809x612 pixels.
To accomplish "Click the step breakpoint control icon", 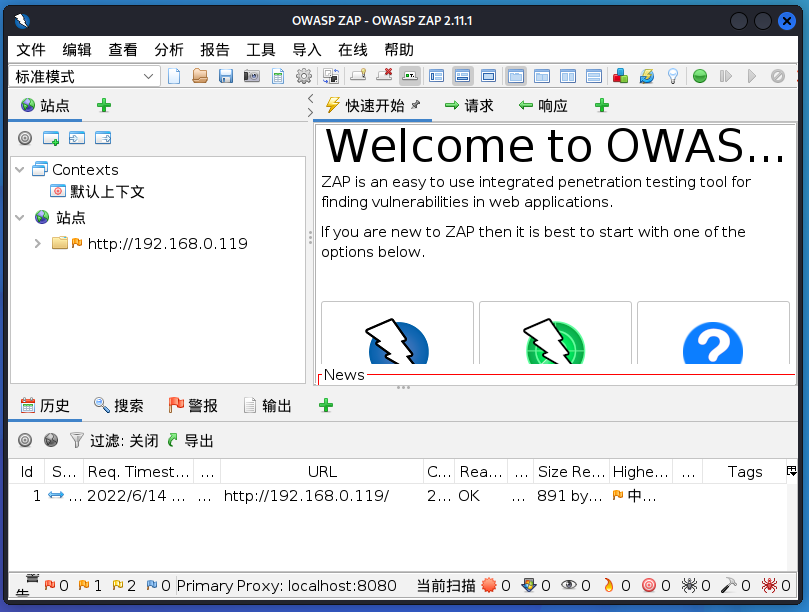I will coord(726,76).
